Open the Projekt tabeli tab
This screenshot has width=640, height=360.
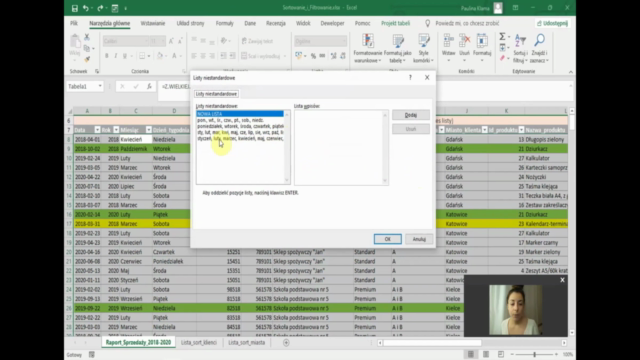(396, 23)
